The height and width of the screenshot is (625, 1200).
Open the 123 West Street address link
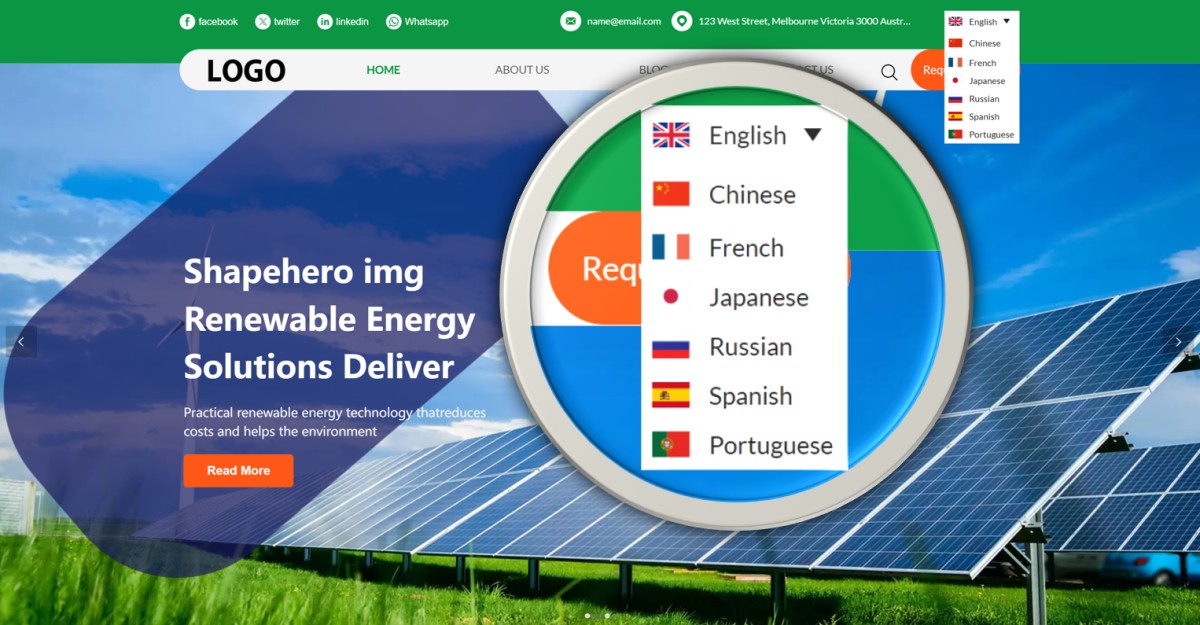(x=804, y=21)
